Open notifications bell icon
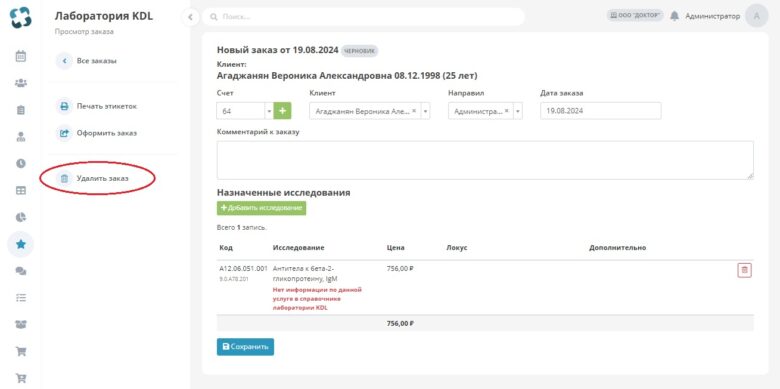Screen dimensions: 780x389 pos(674,16)
